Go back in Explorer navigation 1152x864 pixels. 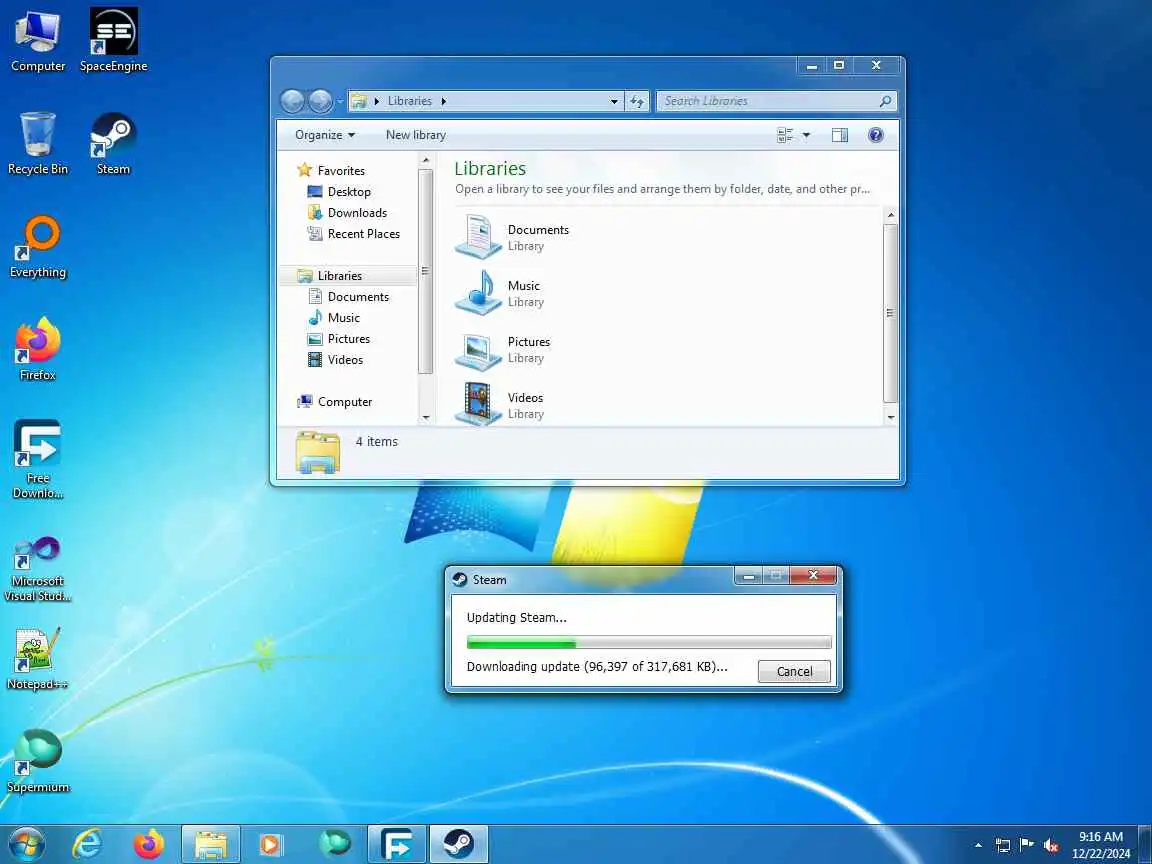(292, 101)
